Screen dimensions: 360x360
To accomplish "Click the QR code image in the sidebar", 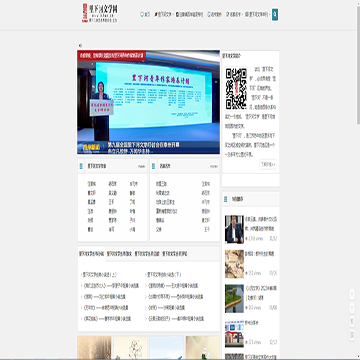I will [236, 89].
